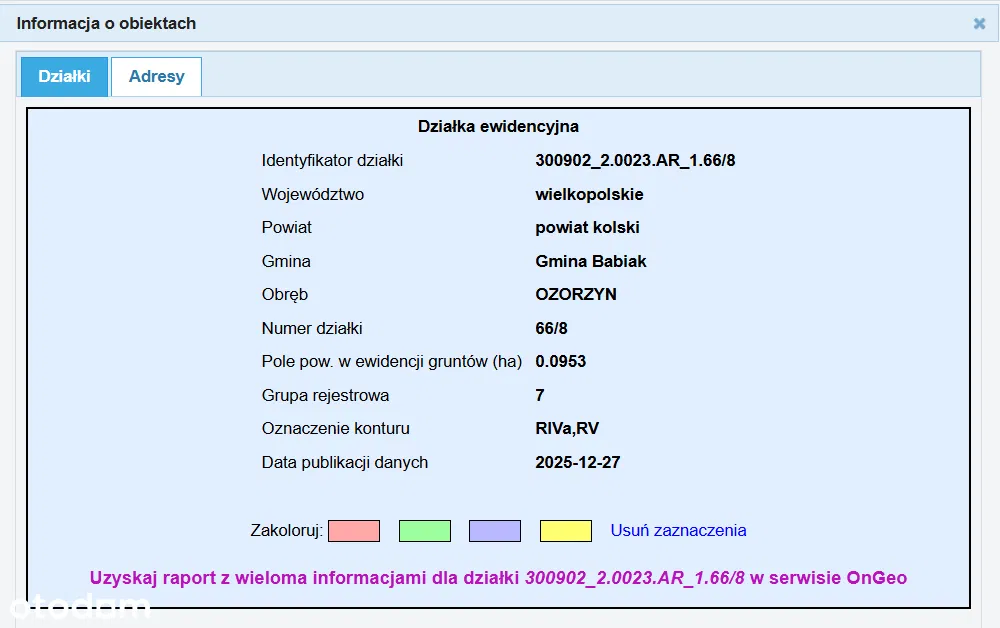Apply the yellow highlight swatch
This screenshot has height=628, width=1000.
tap(565, 531)
